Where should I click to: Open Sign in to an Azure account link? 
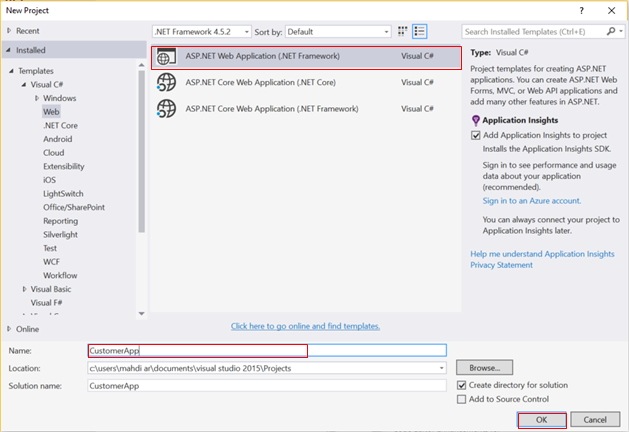tap(532, 201)
